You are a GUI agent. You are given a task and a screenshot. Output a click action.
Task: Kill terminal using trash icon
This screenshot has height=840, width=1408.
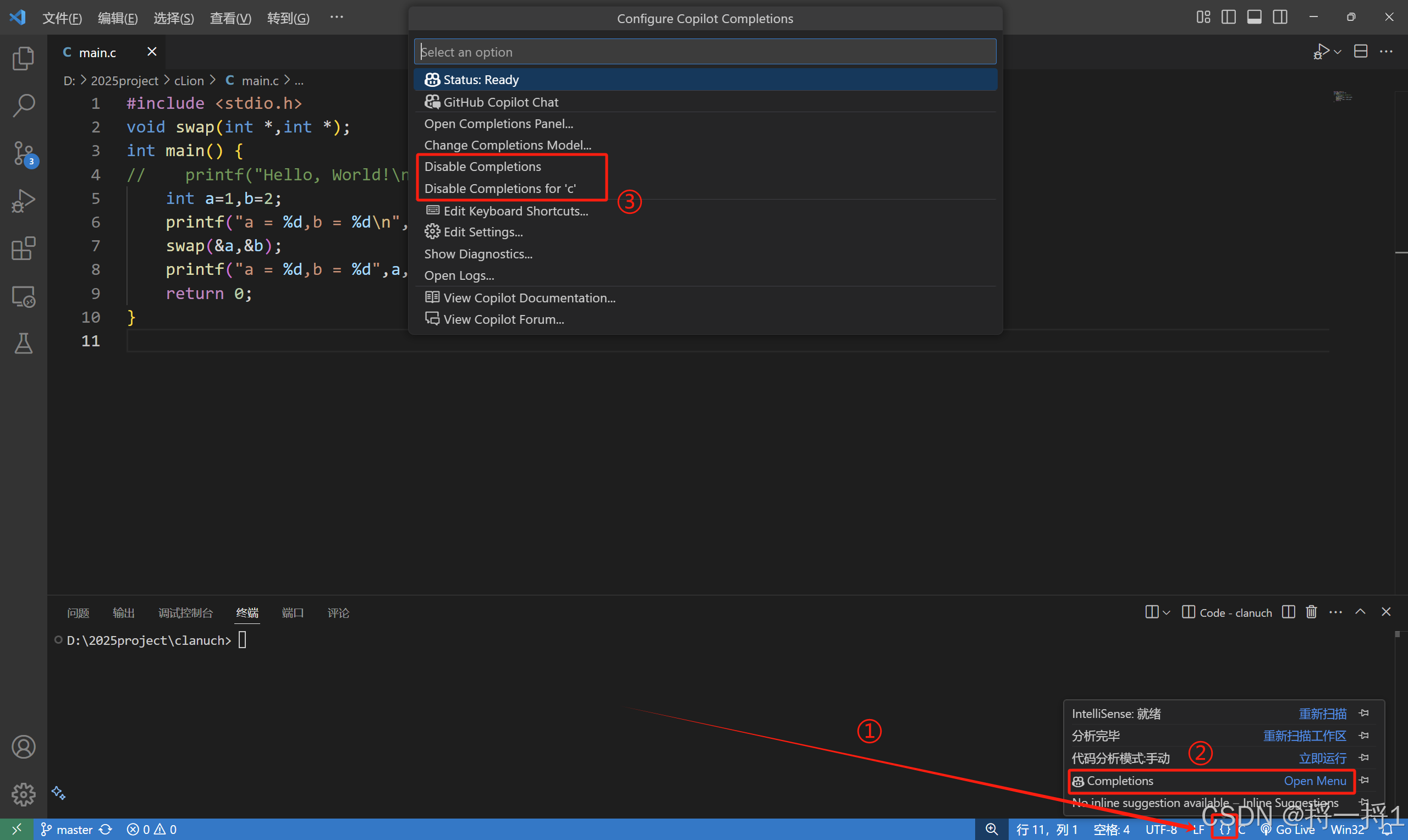[x=1311, y=612]
